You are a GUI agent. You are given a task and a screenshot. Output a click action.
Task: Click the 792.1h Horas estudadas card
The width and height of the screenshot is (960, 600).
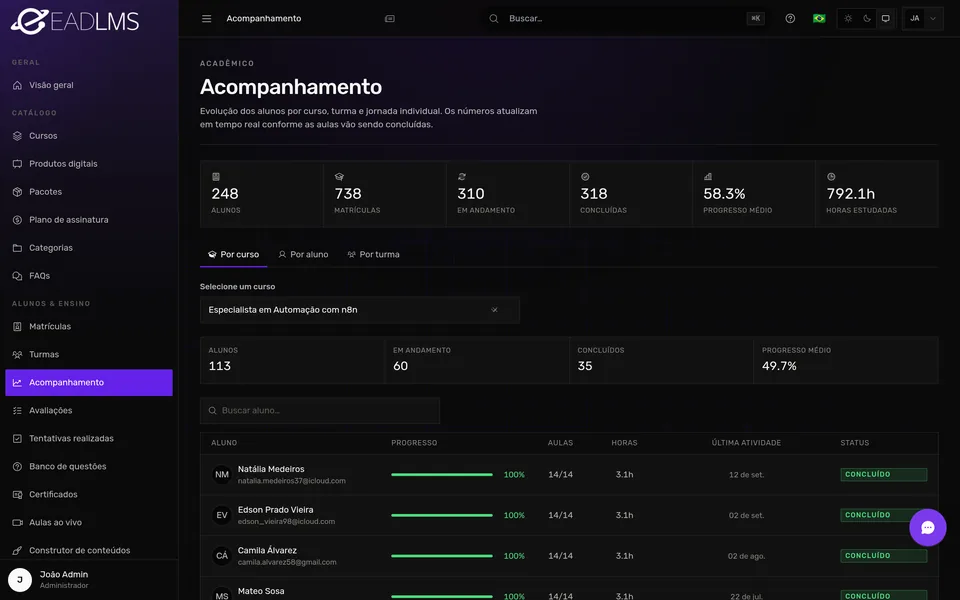877,194
